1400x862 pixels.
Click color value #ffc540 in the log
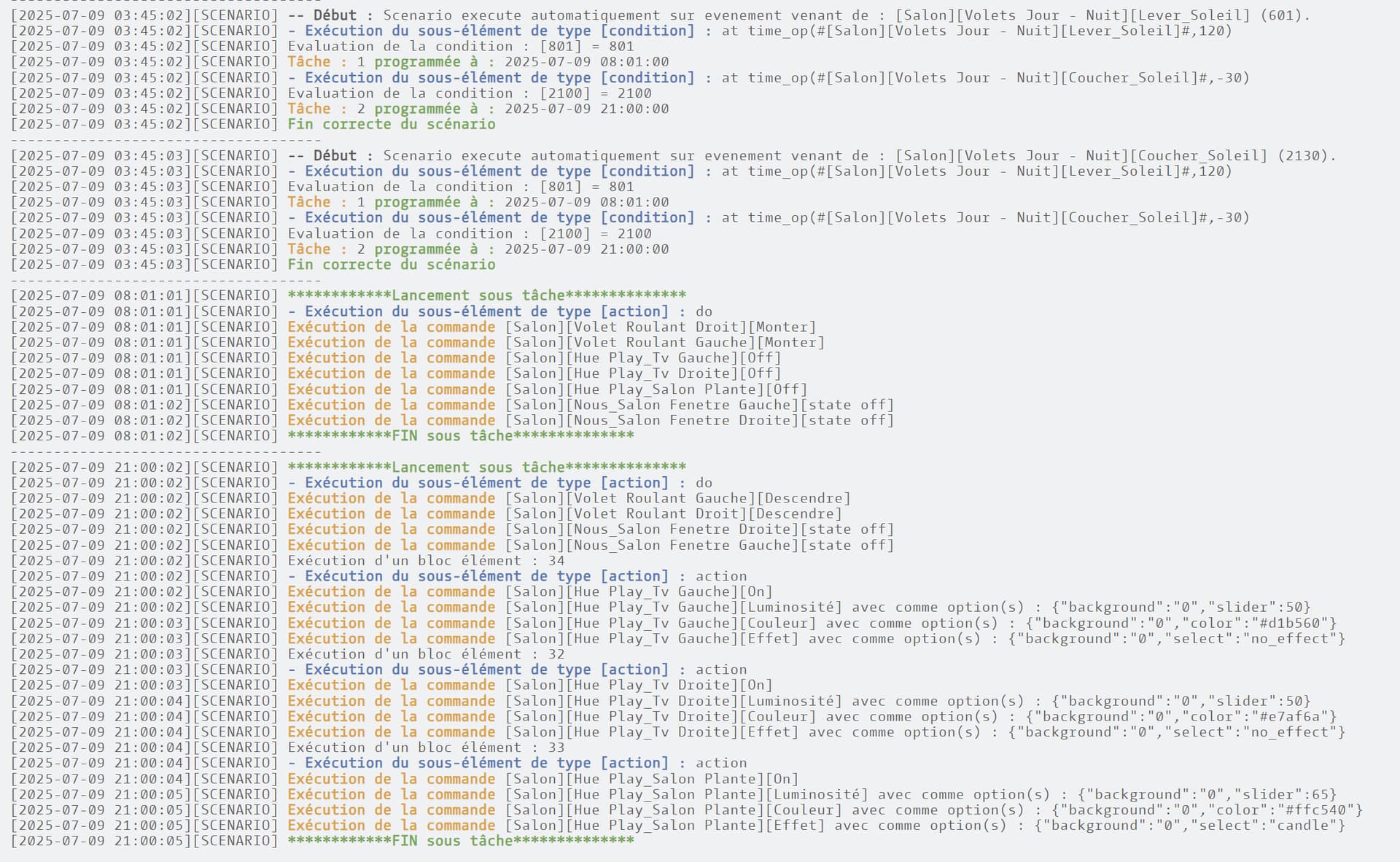(x=1315, y=810)
